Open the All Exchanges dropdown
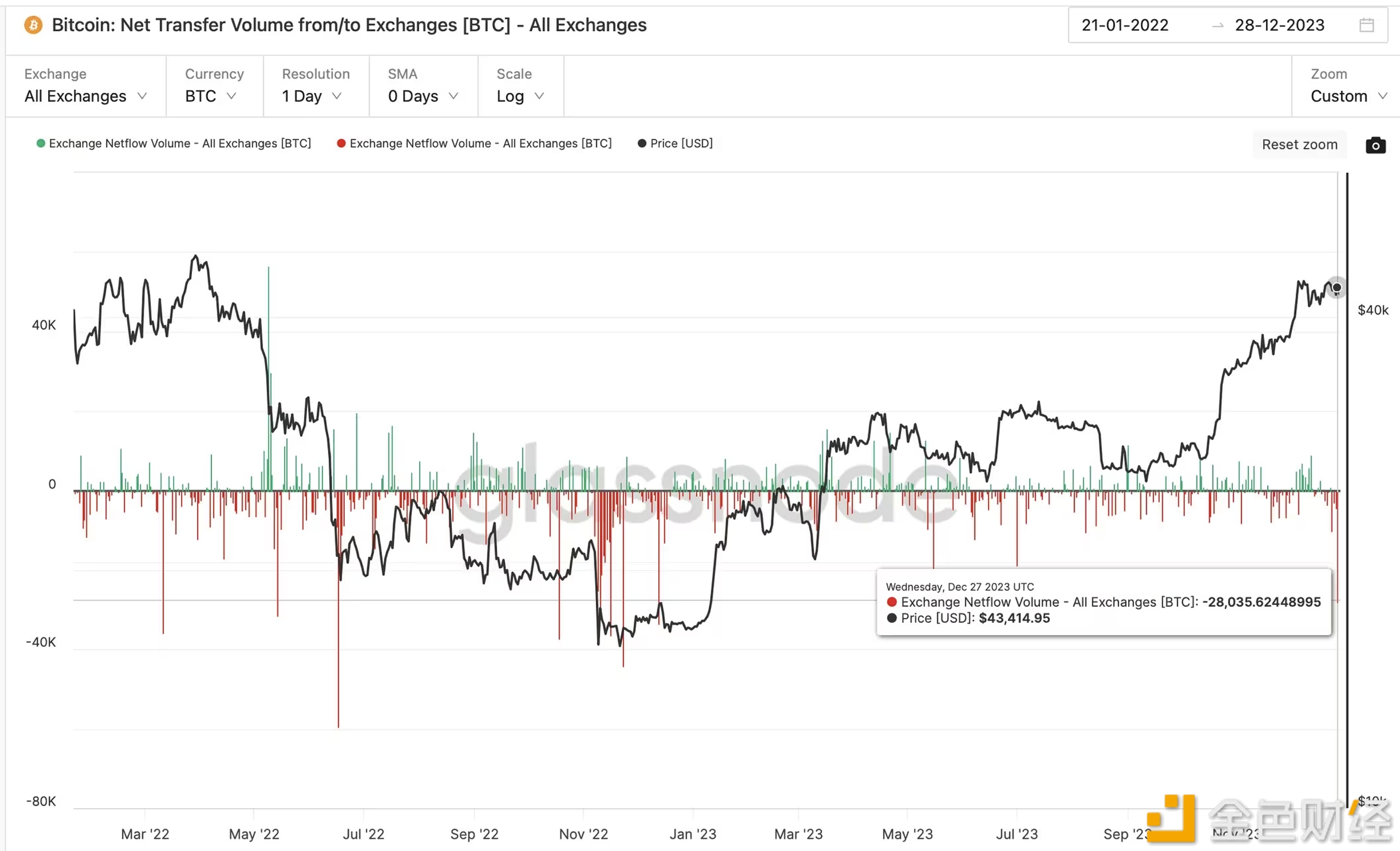The width and height of the screenshot is (1400, 851). click(85, 96)
